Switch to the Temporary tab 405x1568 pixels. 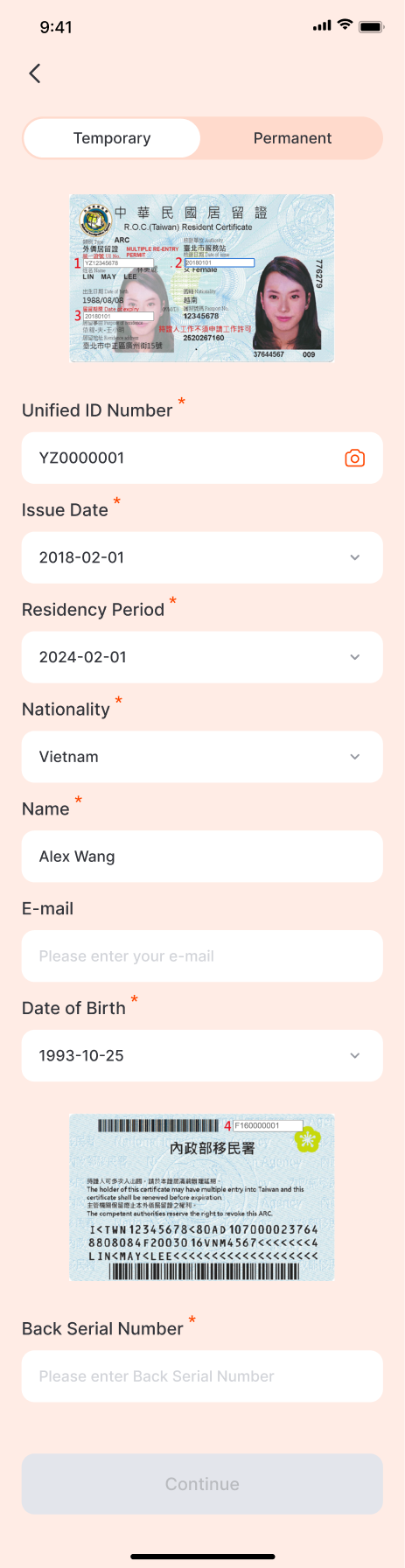tap(112, 138)
